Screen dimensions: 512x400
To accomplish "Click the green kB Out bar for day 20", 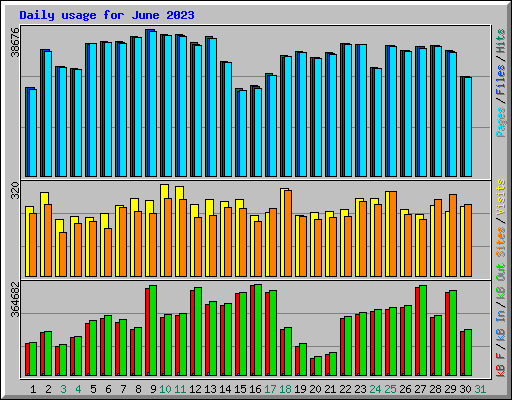I will pos(318,366).
